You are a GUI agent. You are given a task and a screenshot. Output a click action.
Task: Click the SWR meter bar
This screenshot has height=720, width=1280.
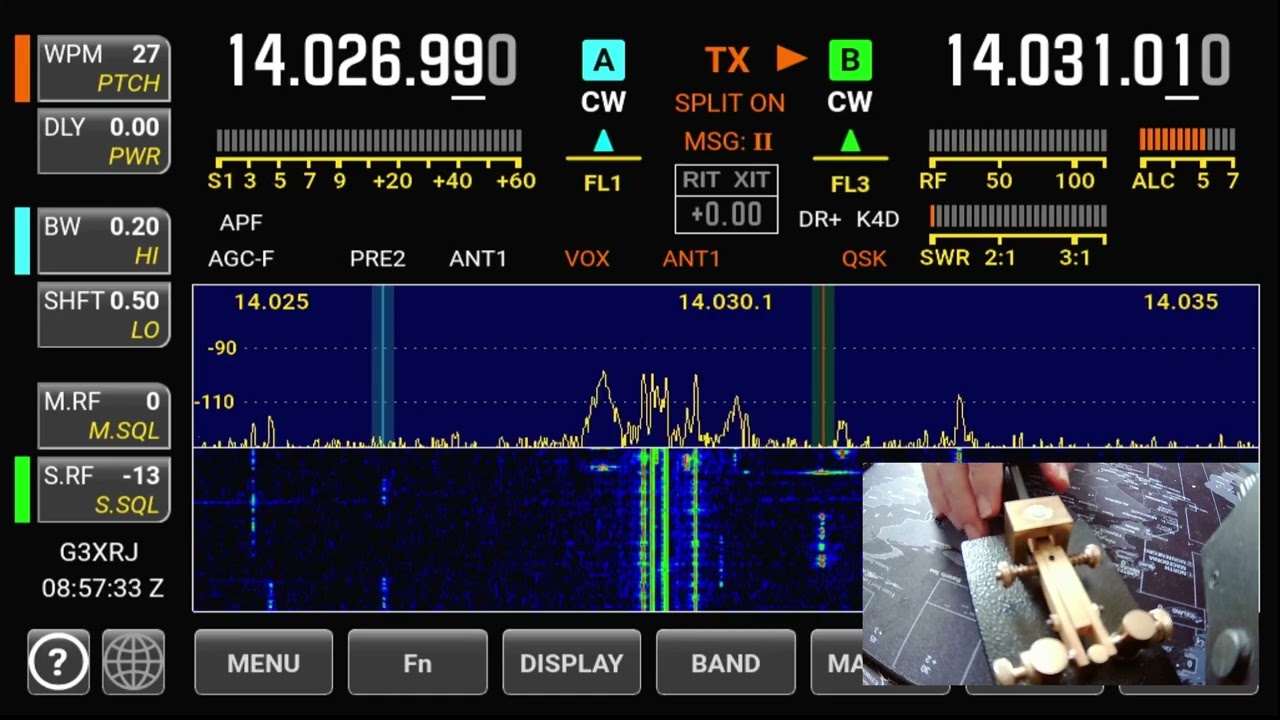(x=1018, y=216)
